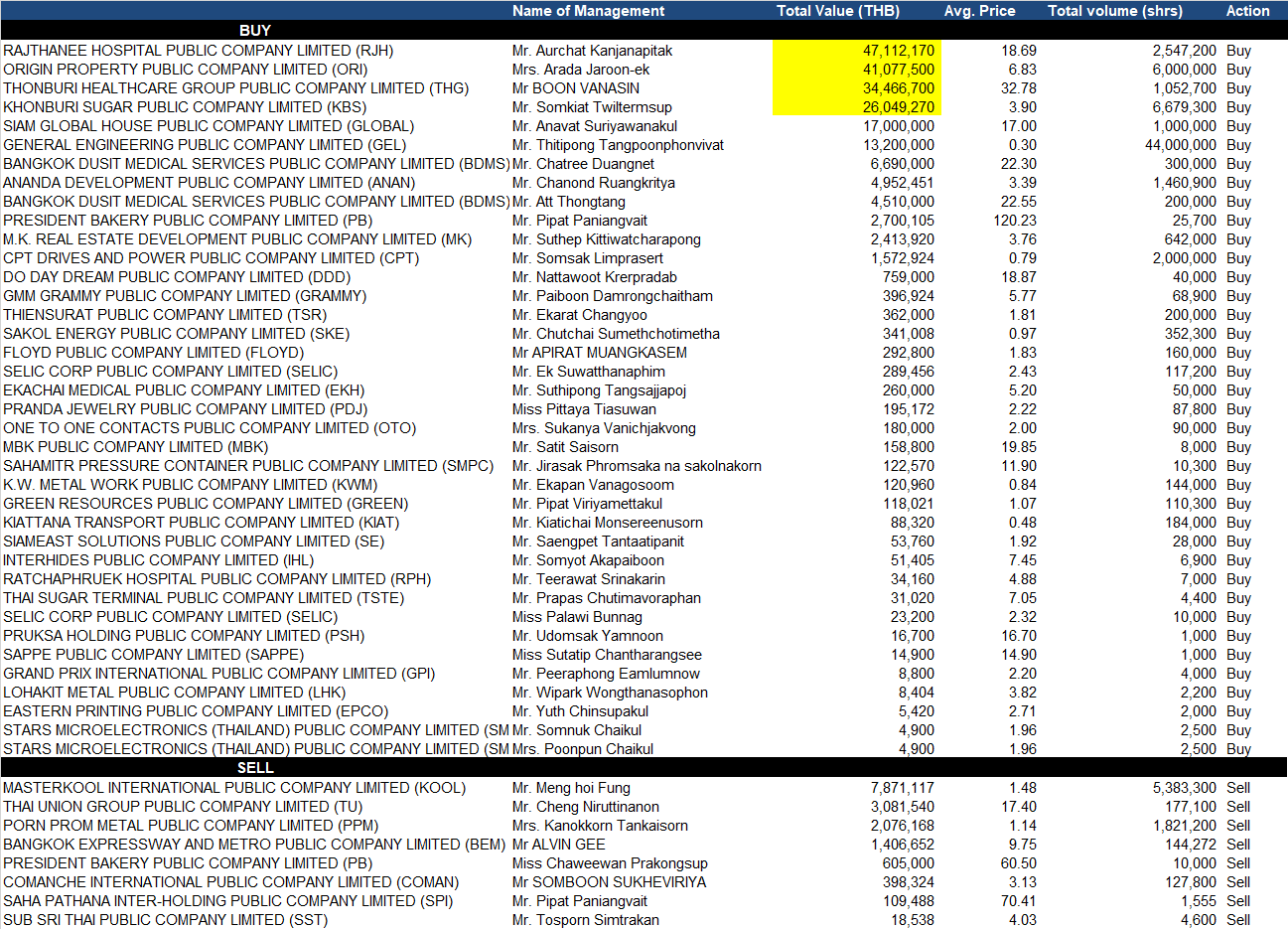Select manager Miss Chaweewan Prakongsup
Image resolution: width=1288 pixels, height=929 pixels.
[x=611, y=863]
